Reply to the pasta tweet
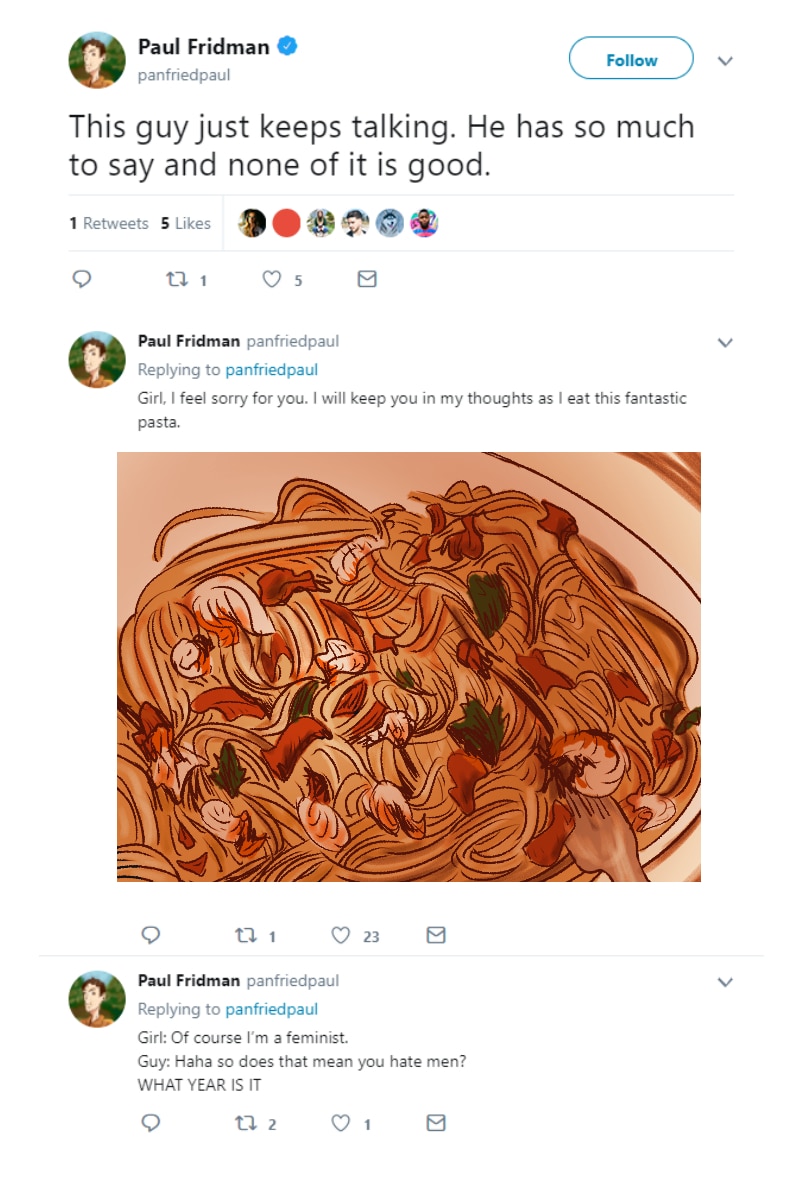The width and height of the screenshot is (800, 1200). tap(151, 935)
